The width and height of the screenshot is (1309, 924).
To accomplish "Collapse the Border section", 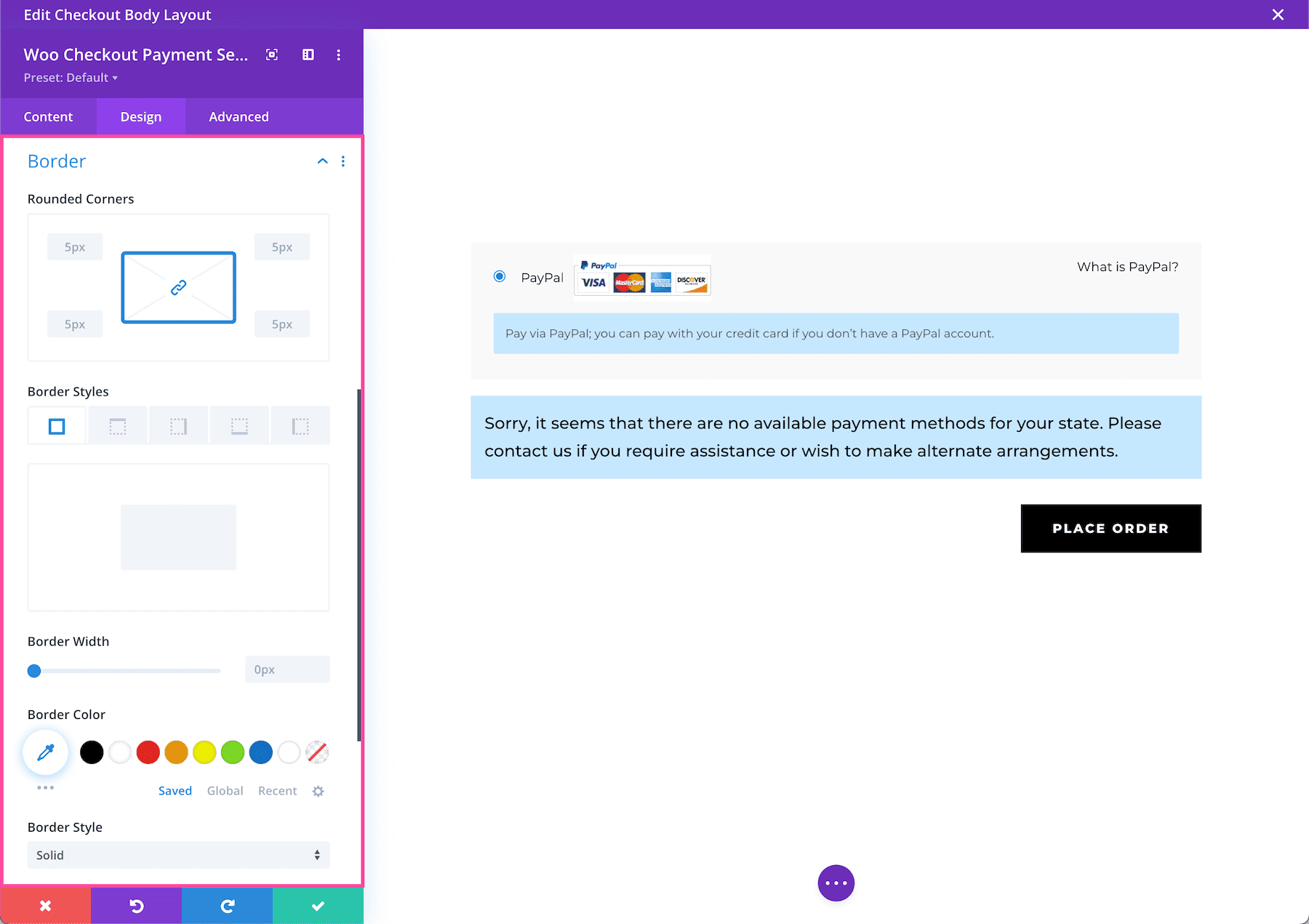I will click(x=322, y=161).
